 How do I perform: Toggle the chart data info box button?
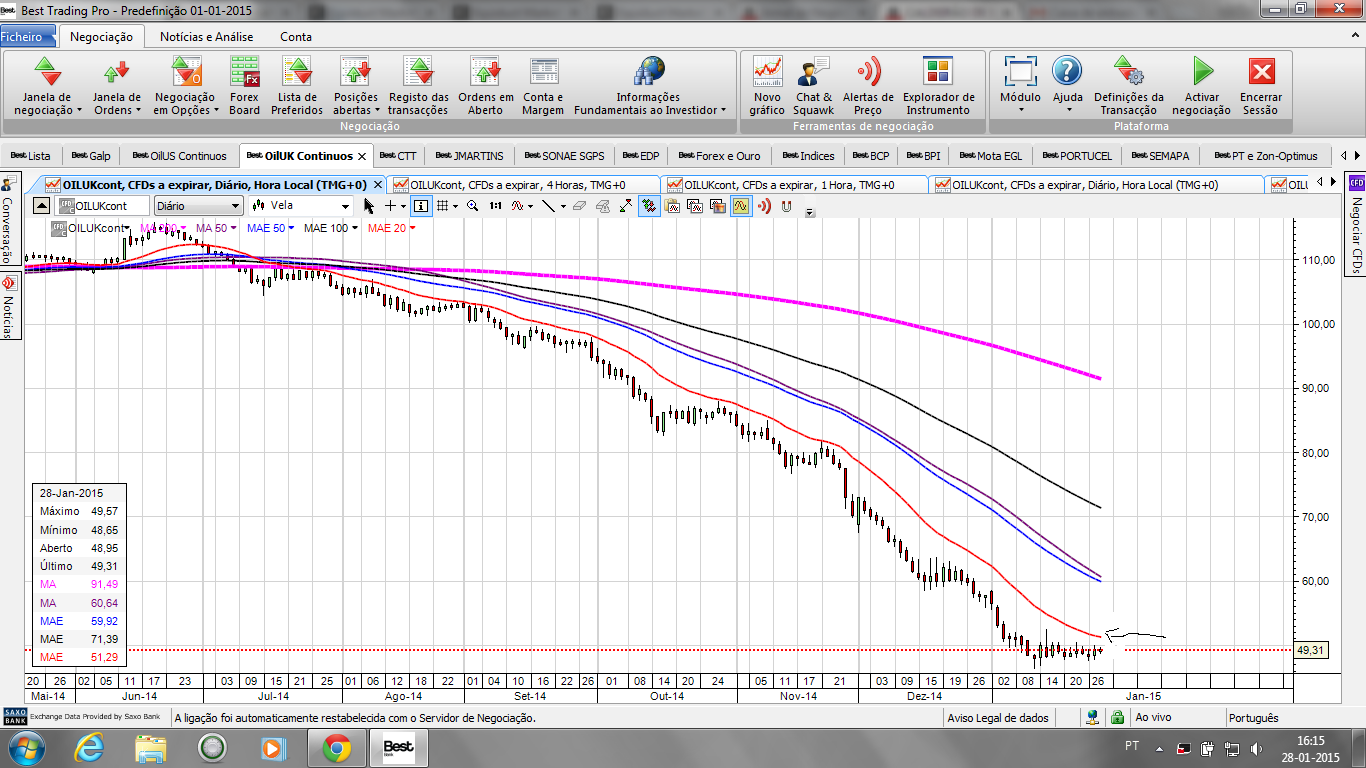(x=420, y=206)
